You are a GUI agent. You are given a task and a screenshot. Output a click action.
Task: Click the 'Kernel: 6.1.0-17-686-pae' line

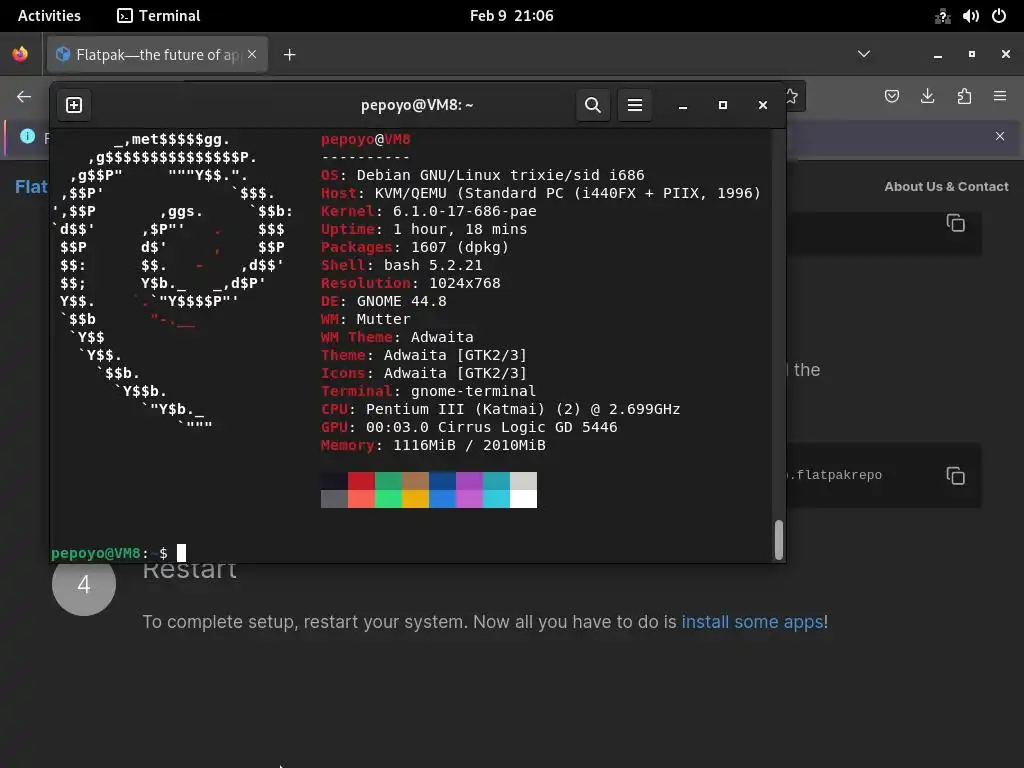click(428, 211)
